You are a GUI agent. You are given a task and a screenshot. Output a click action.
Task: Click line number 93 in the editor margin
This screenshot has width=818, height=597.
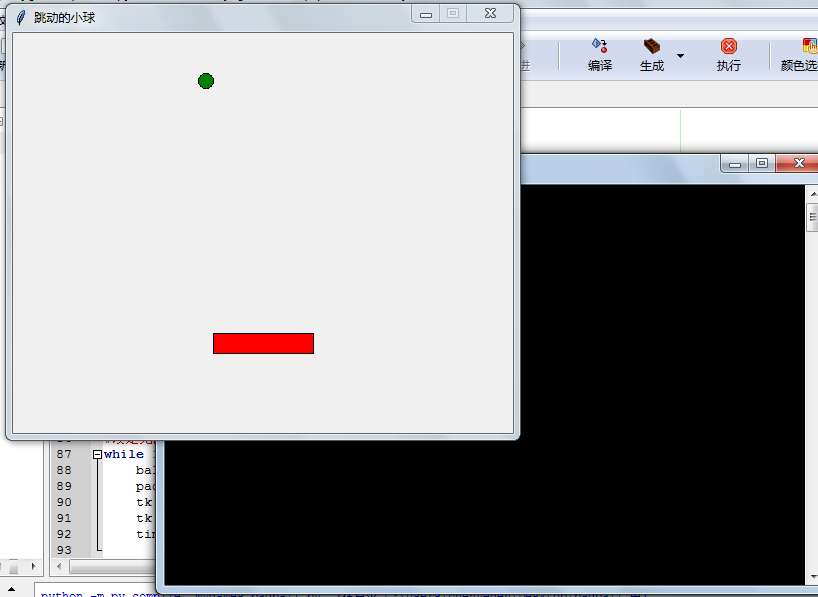64,550
